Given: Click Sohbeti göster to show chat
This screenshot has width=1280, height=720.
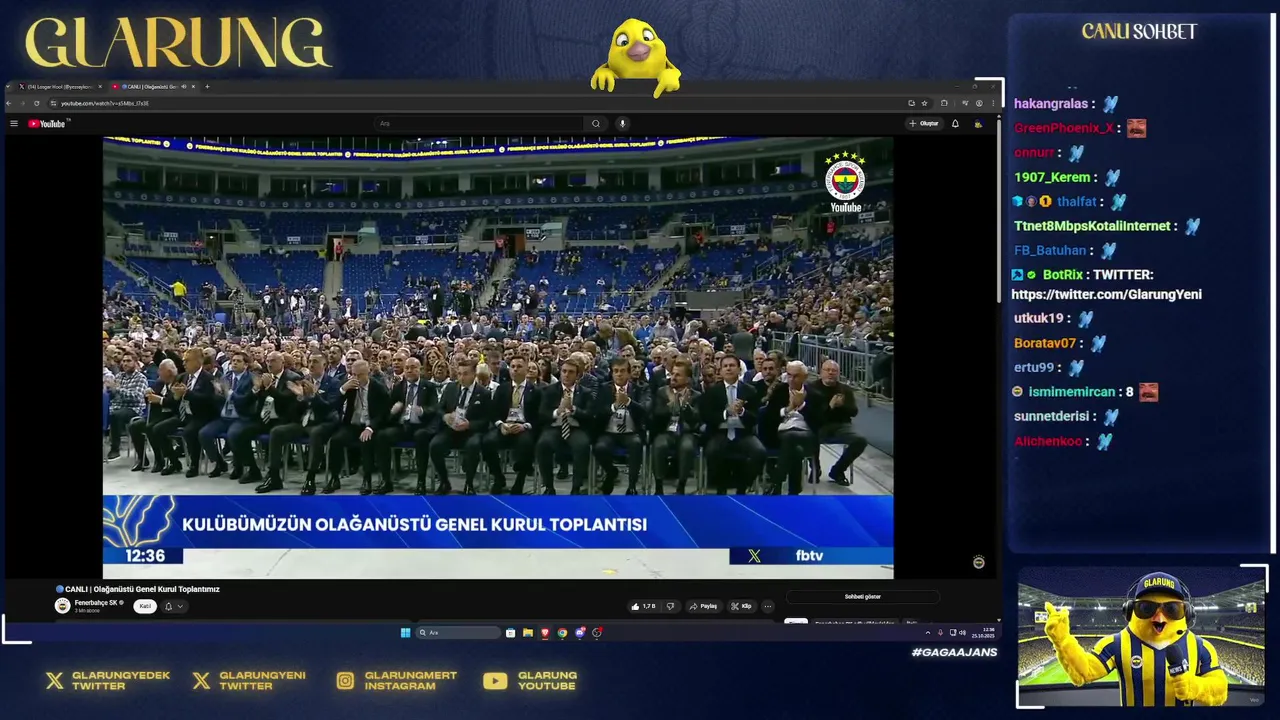Looking at the screenshot, I should (x=863, y=597).
